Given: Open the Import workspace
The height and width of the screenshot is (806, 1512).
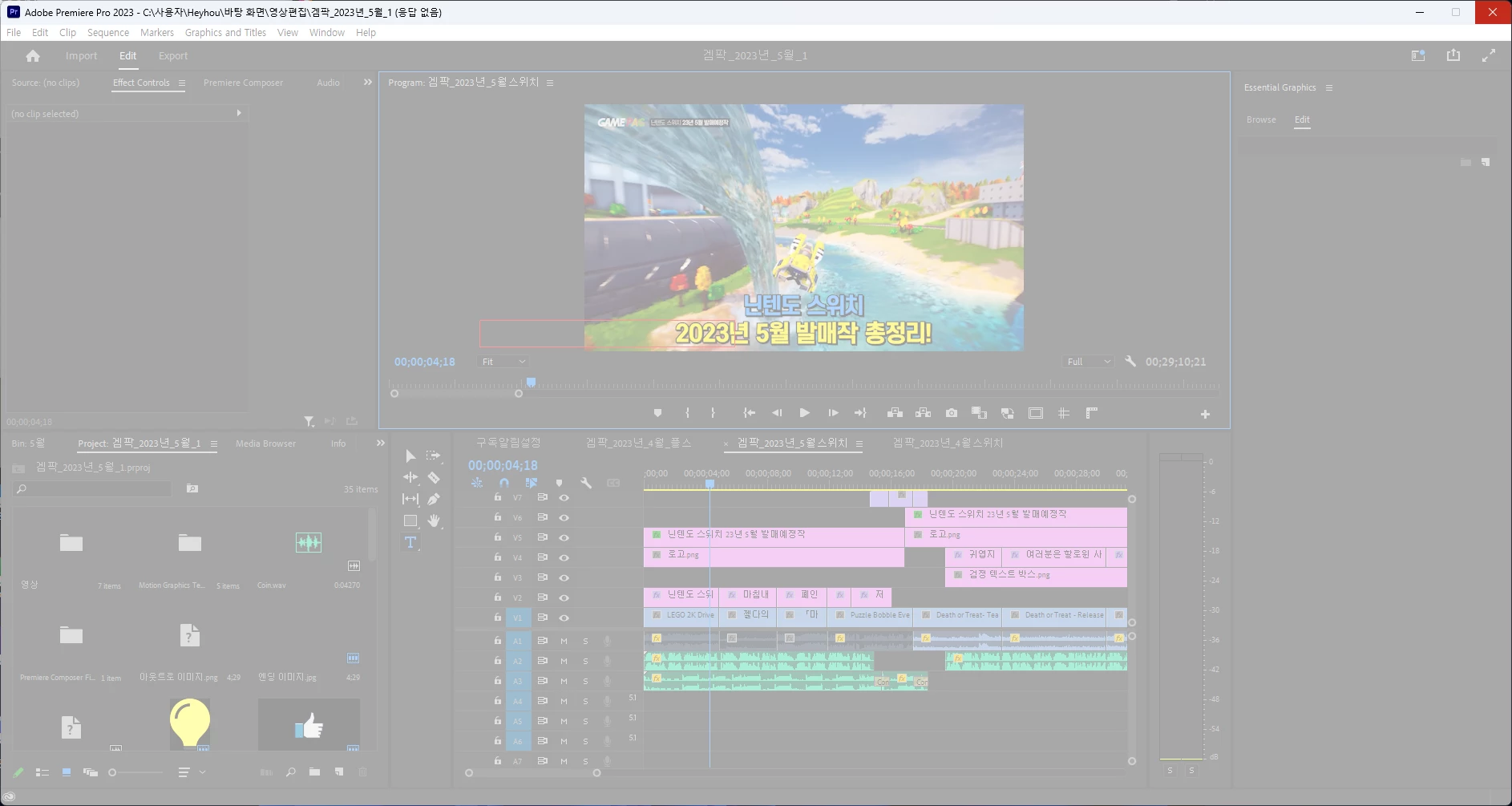Looking at the screenshot, I should 81,56.
